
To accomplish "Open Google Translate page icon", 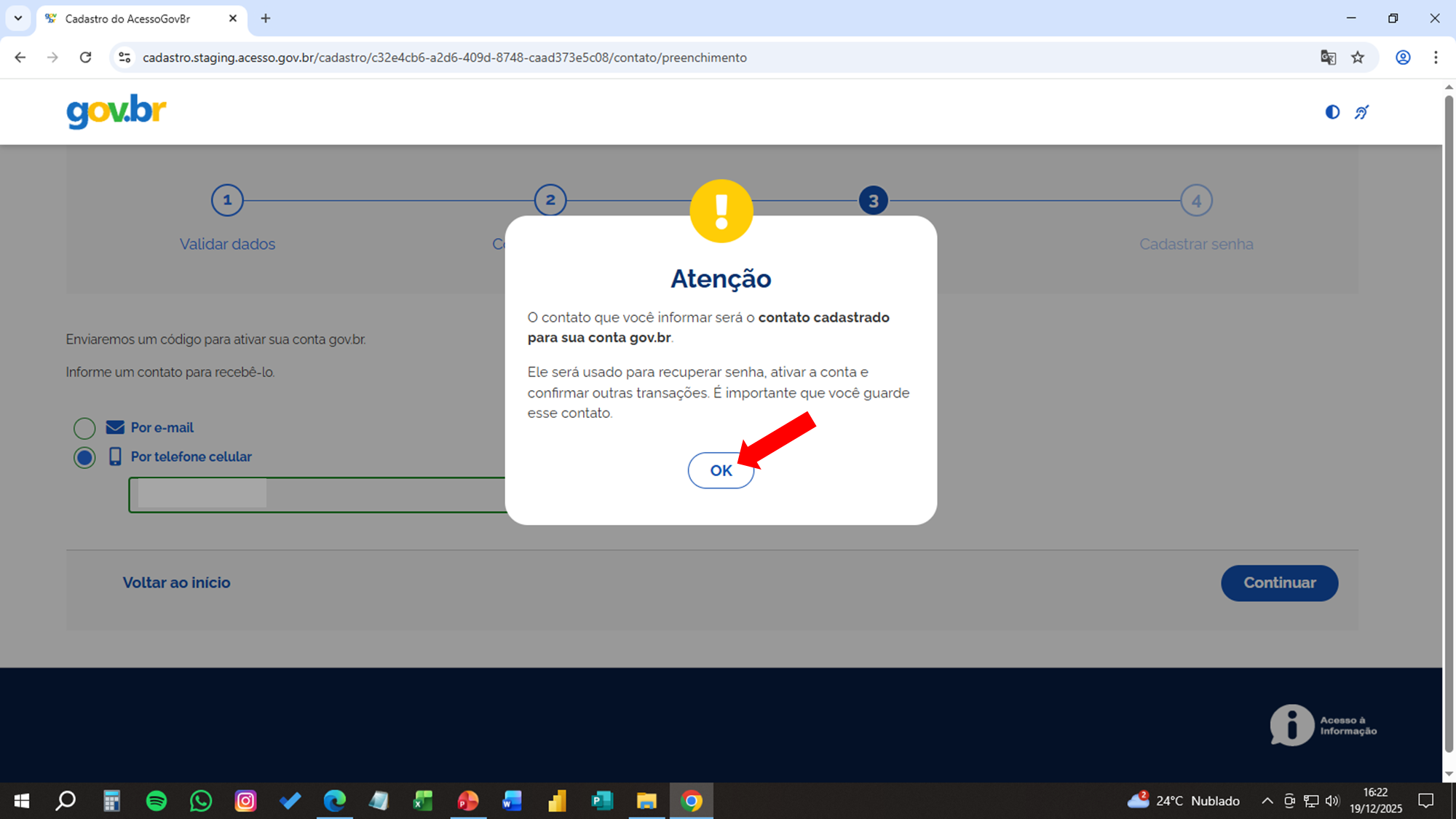I will (x=1328, y=58).
